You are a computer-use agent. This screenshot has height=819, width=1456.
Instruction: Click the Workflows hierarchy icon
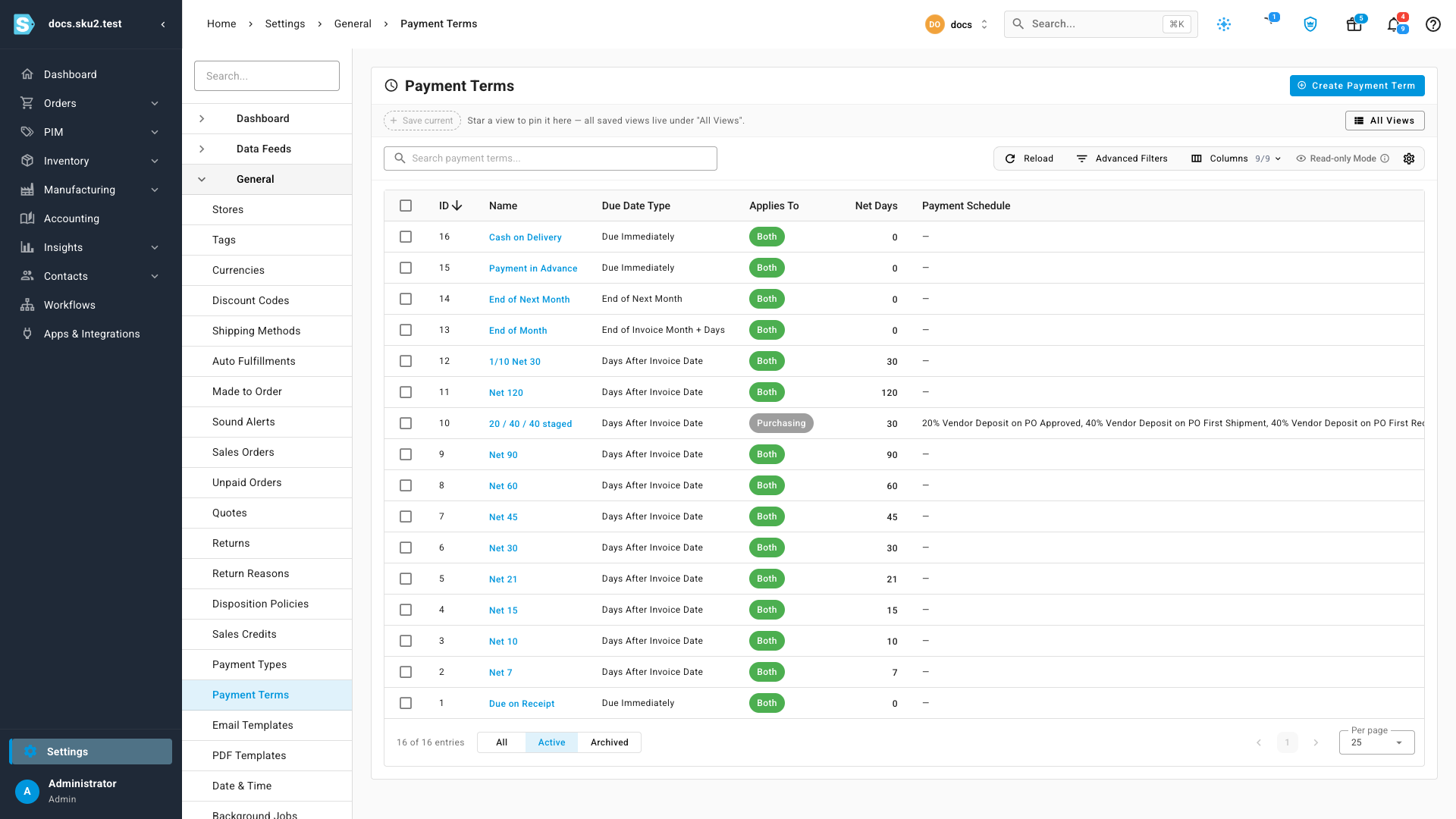click(x=27, y=305)
